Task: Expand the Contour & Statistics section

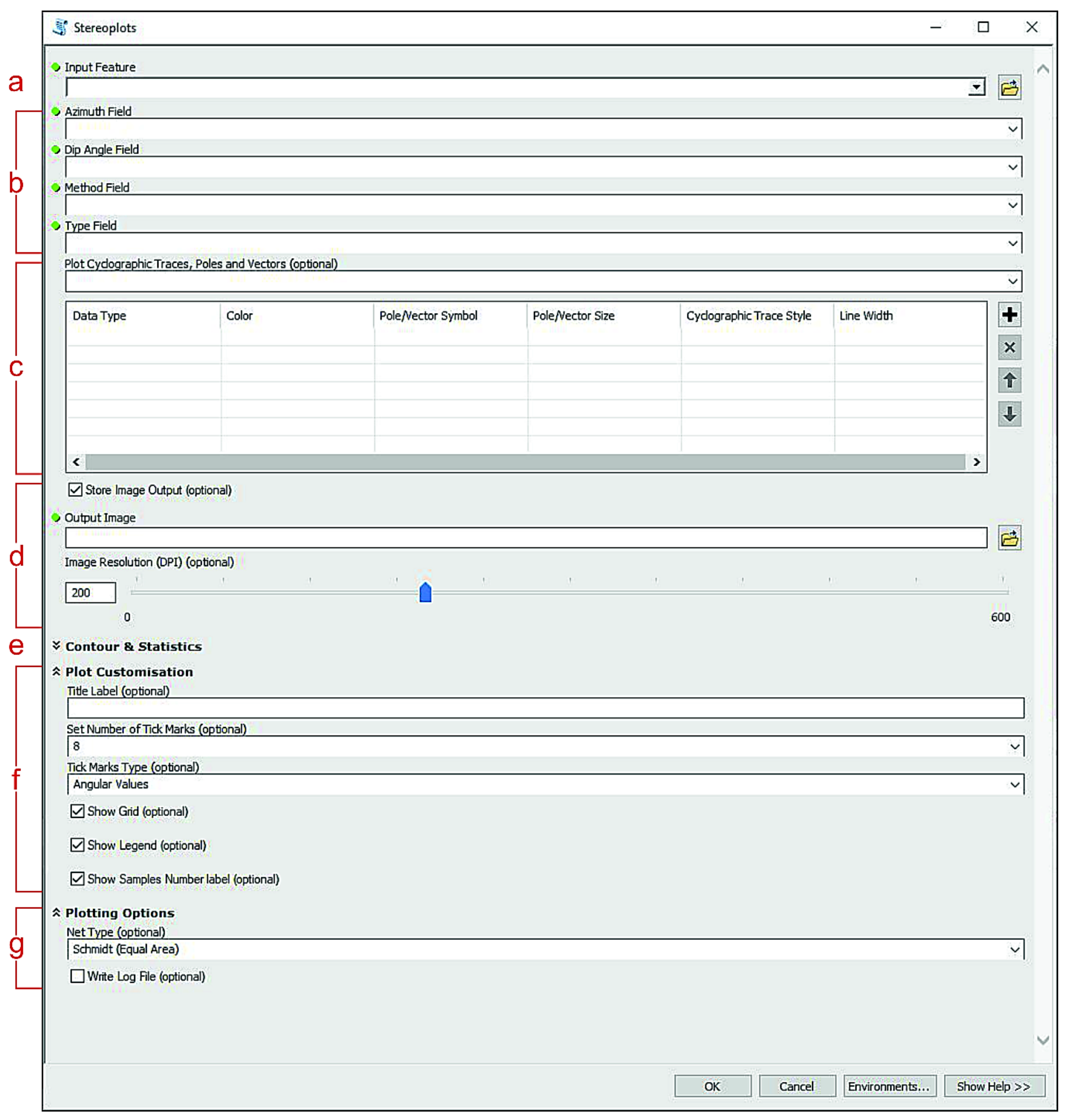Action: tap(57, 645)
